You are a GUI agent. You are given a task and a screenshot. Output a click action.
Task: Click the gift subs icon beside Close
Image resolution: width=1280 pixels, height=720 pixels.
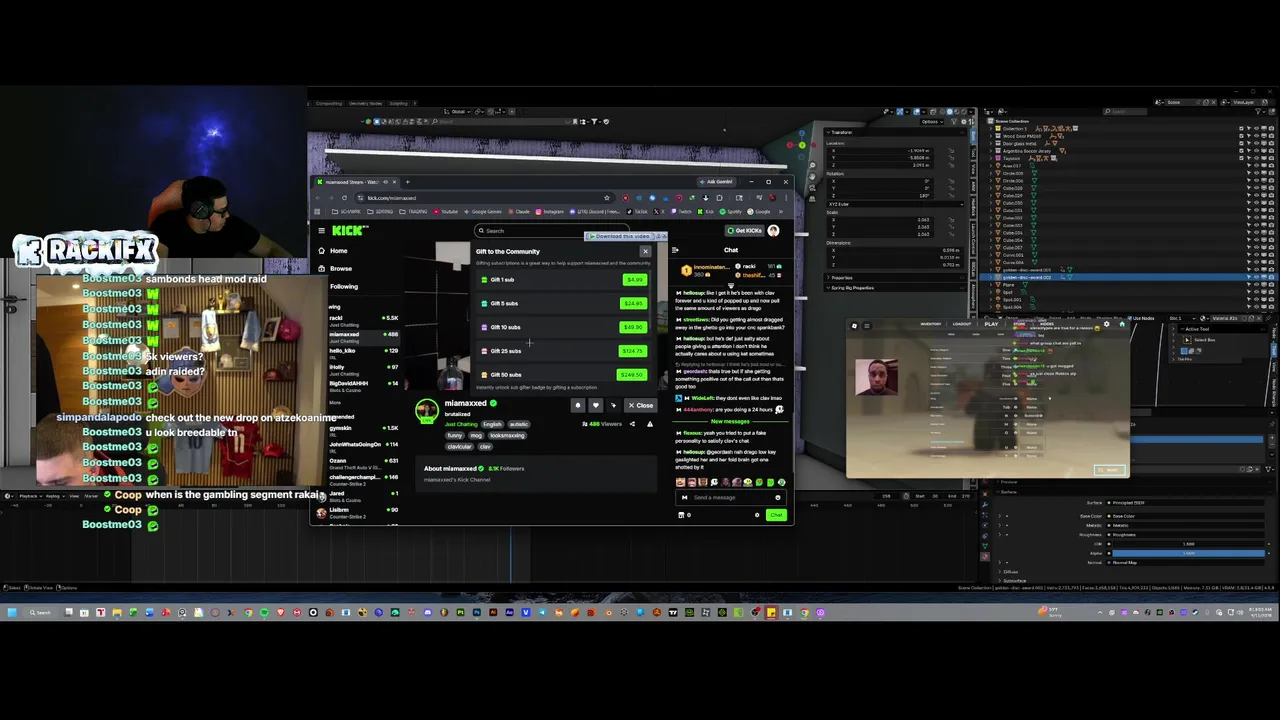(x=613, y=405)
